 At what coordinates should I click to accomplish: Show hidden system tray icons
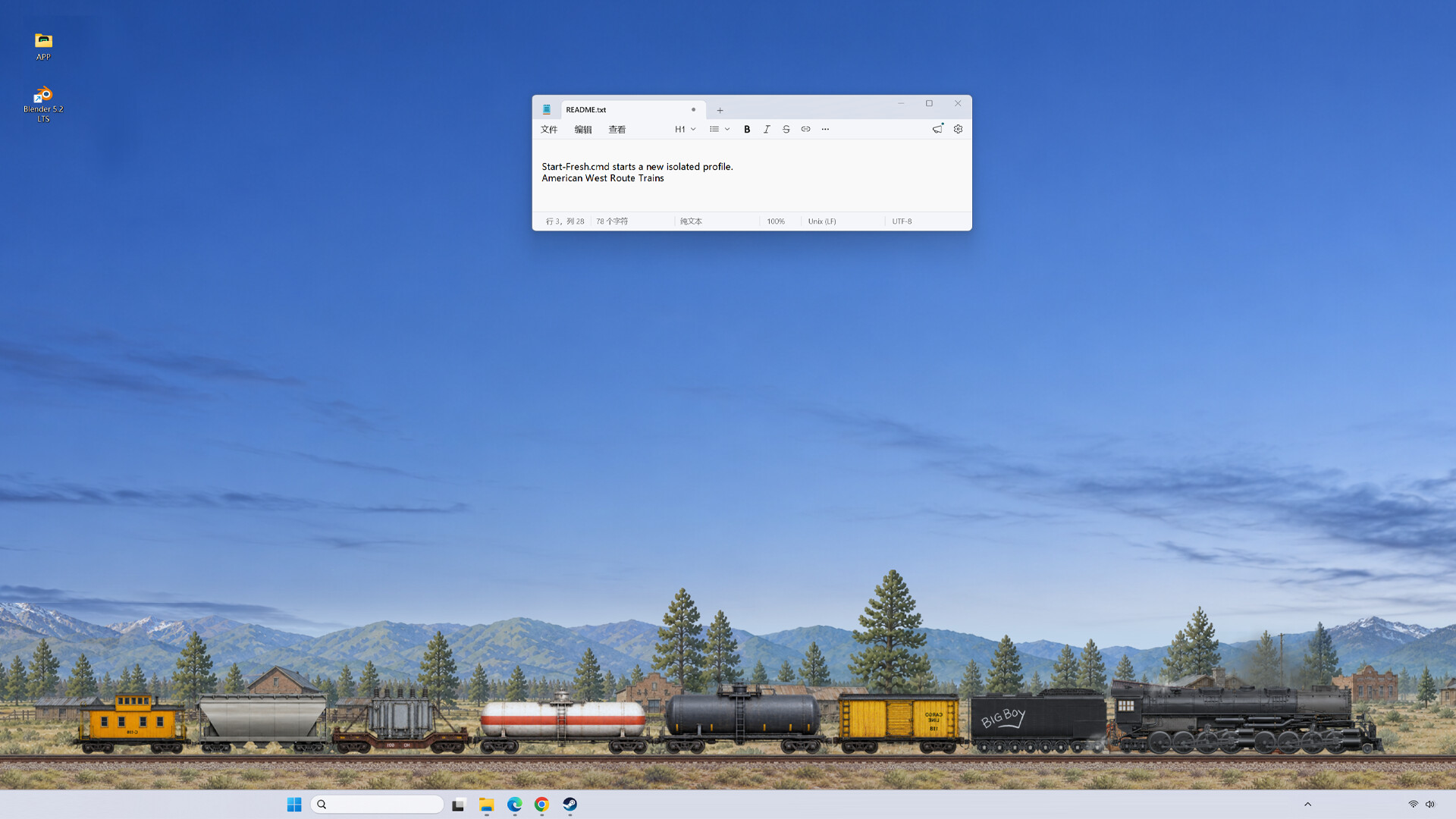click(x=1307, y=805)
